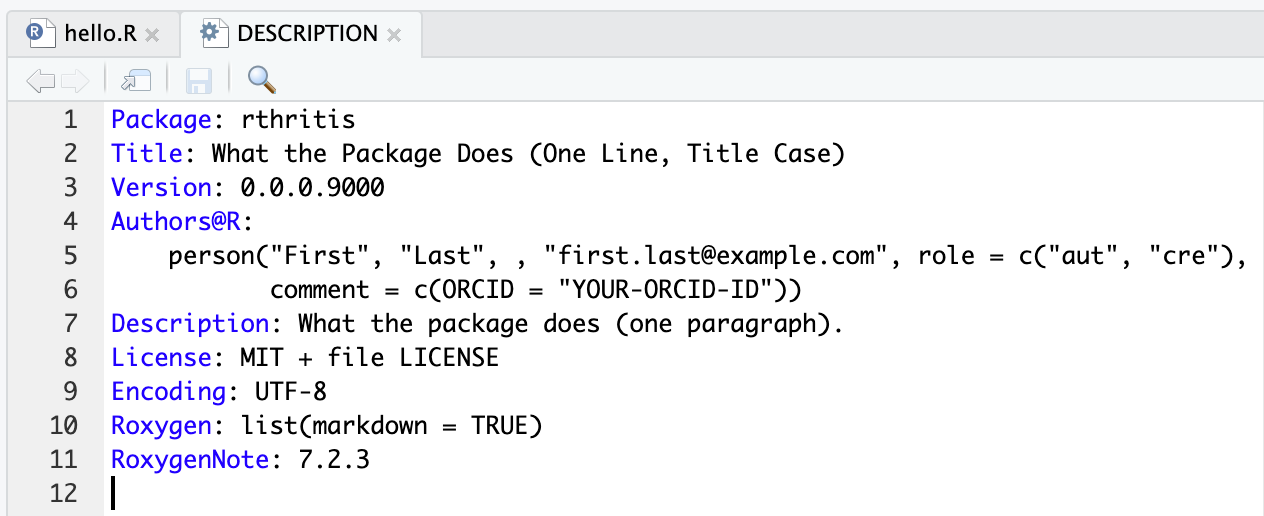Go forward to next source location
The height and width of the screenshot is (516, 1264).
coord(74,80)
